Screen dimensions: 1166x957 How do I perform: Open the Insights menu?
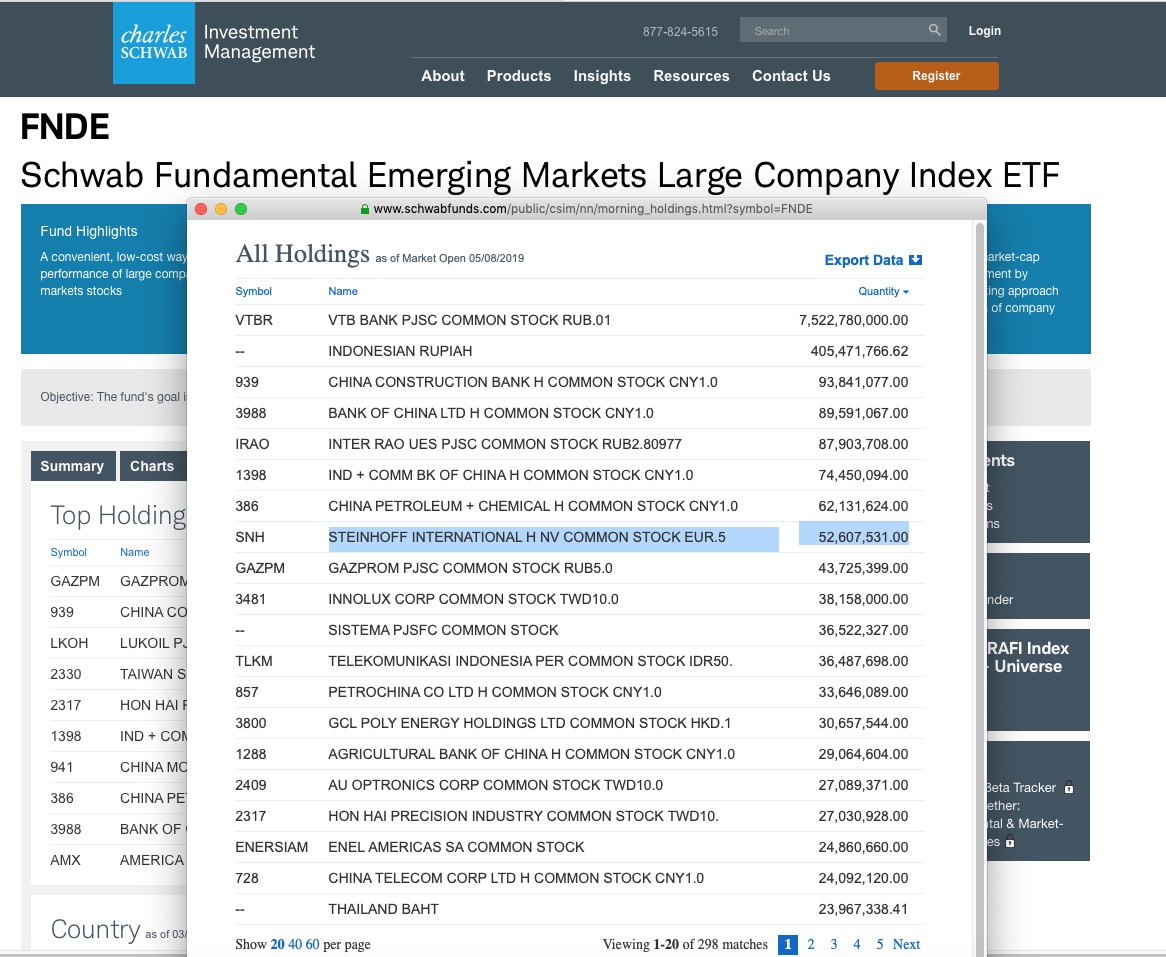point(602,76)
